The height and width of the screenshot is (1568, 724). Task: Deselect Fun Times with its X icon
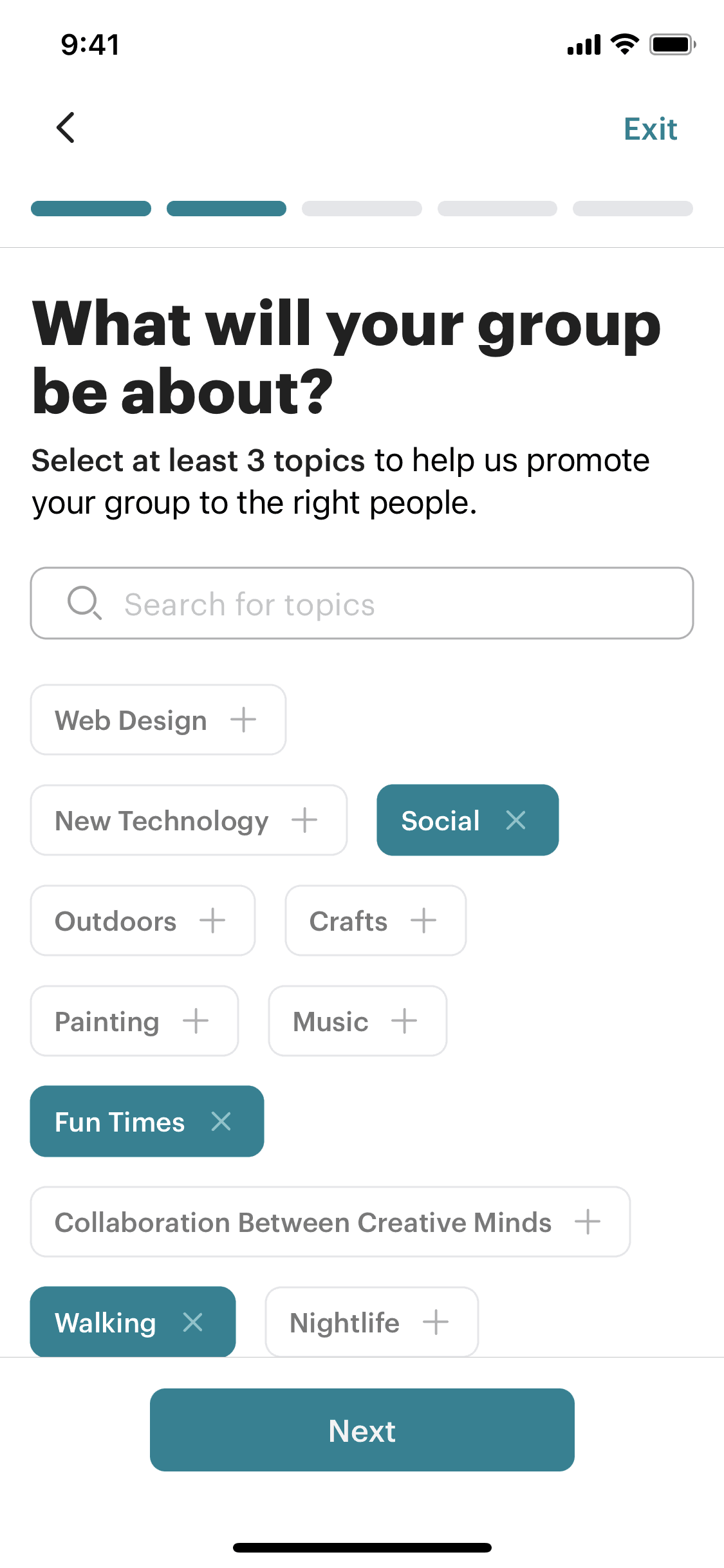click(221, 1121)
